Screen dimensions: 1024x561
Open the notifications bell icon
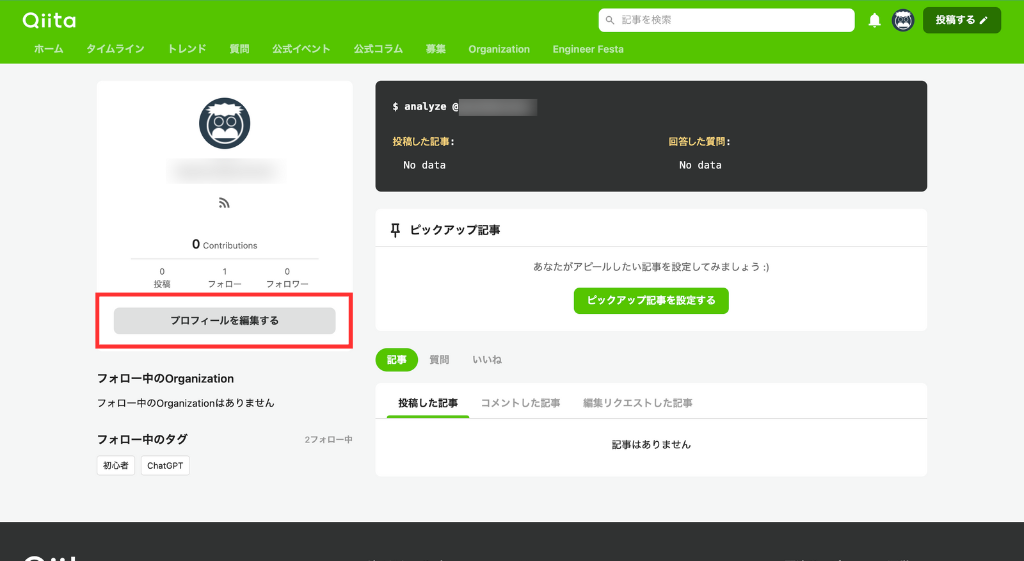874,20
